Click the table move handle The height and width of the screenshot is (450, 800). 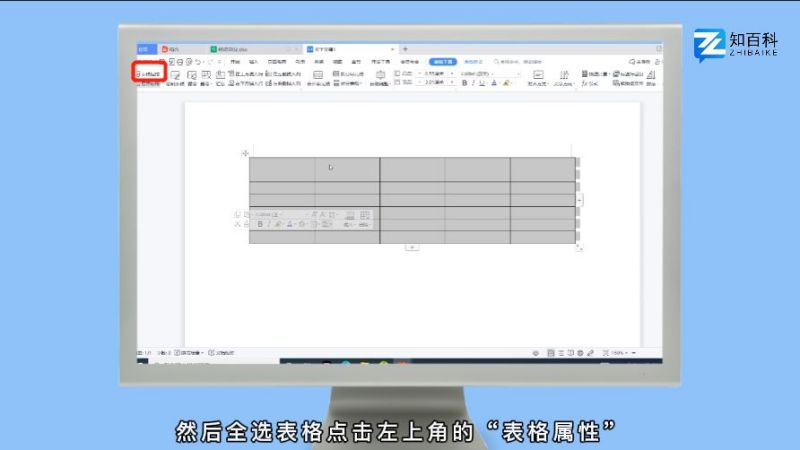pyautogui.click(x=244, y=153)
